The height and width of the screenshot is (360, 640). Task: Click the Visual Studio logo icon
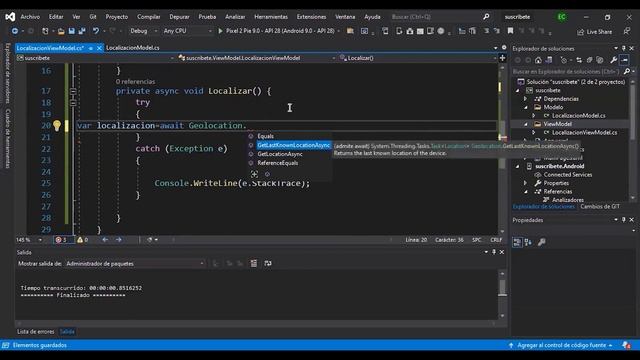(10, 17)
